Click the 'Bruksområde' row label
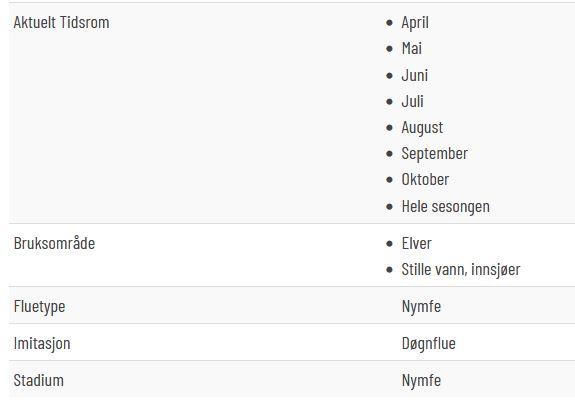This screenshot has width=575, height=416. 54,243
